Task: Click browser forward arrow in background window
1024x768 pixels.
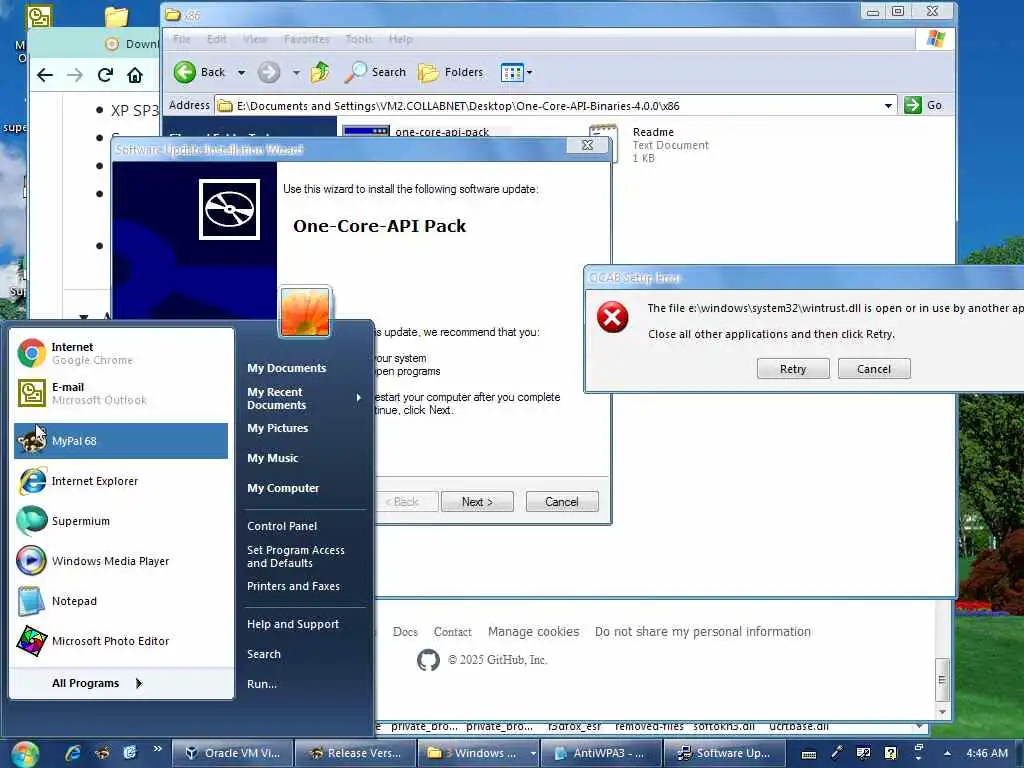Action: point(75,75)
